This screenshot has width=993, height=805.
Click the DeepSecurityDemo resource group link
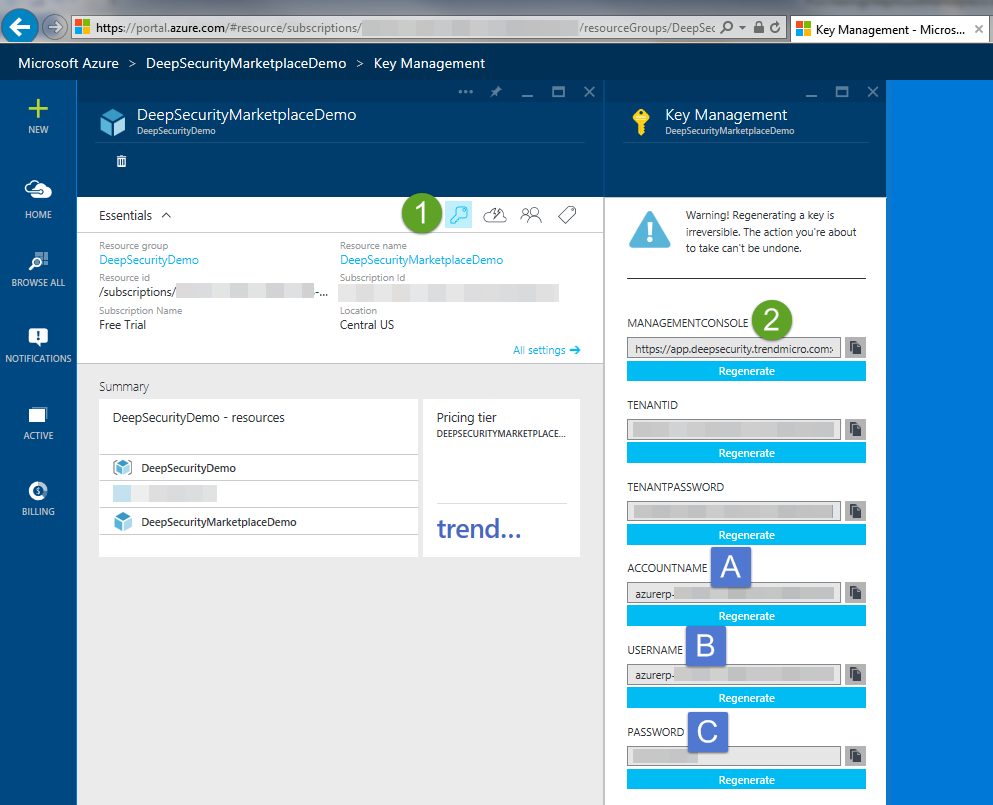[x=148, y=260]
